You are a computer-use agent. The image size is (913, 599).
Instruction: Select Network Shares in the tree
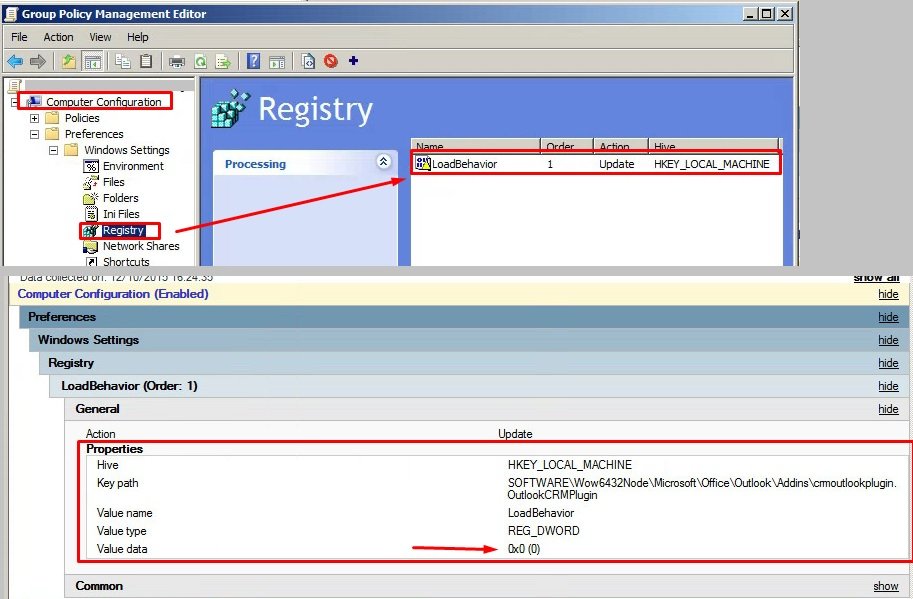click(x=141, y=246)
